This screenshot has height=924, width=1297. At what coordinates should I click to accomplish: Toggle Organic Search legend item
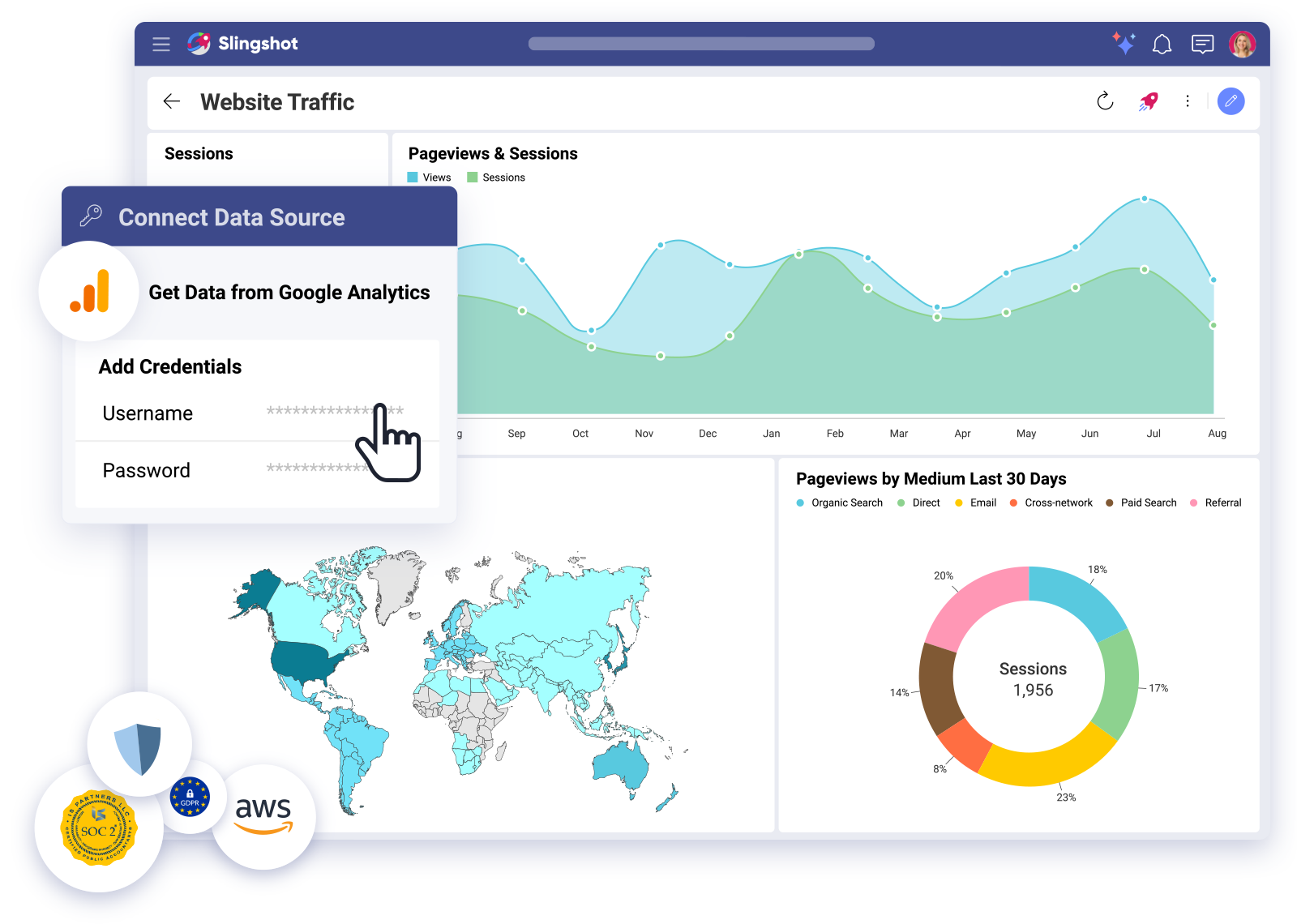pos(840,503)
